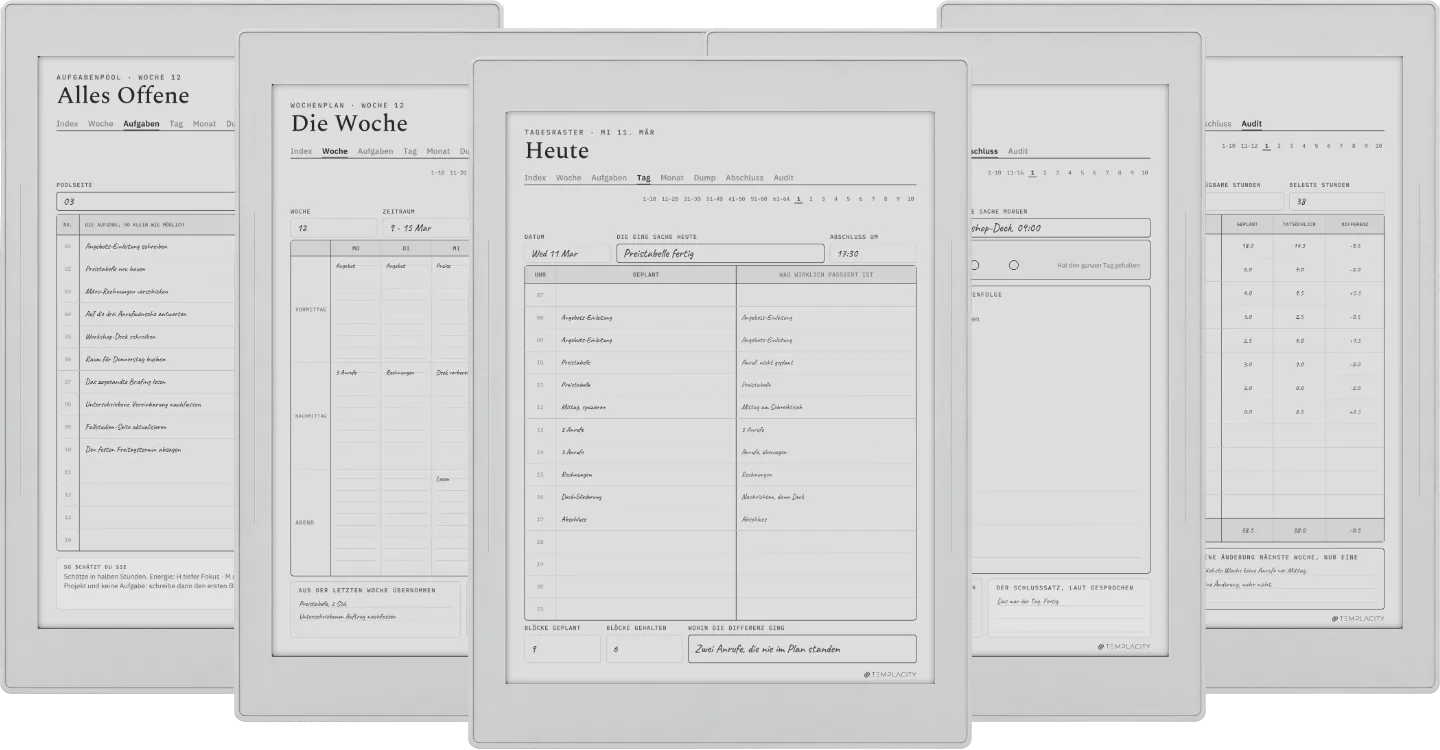This screenshot has height=750, width=1440.
Task: Open Aufgaben tab on Die Woche page
Action: [x=375, y=151]
